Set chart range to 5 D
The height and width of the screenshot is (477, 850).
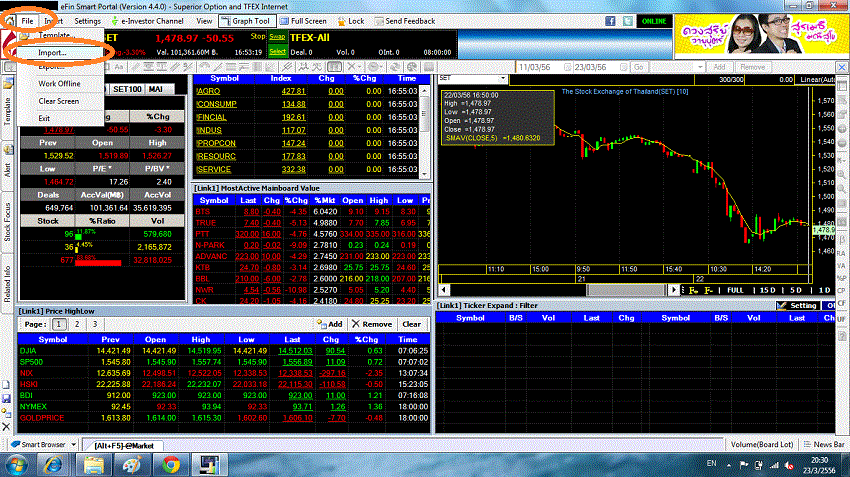pyautogui.click(x=795, y=291)
